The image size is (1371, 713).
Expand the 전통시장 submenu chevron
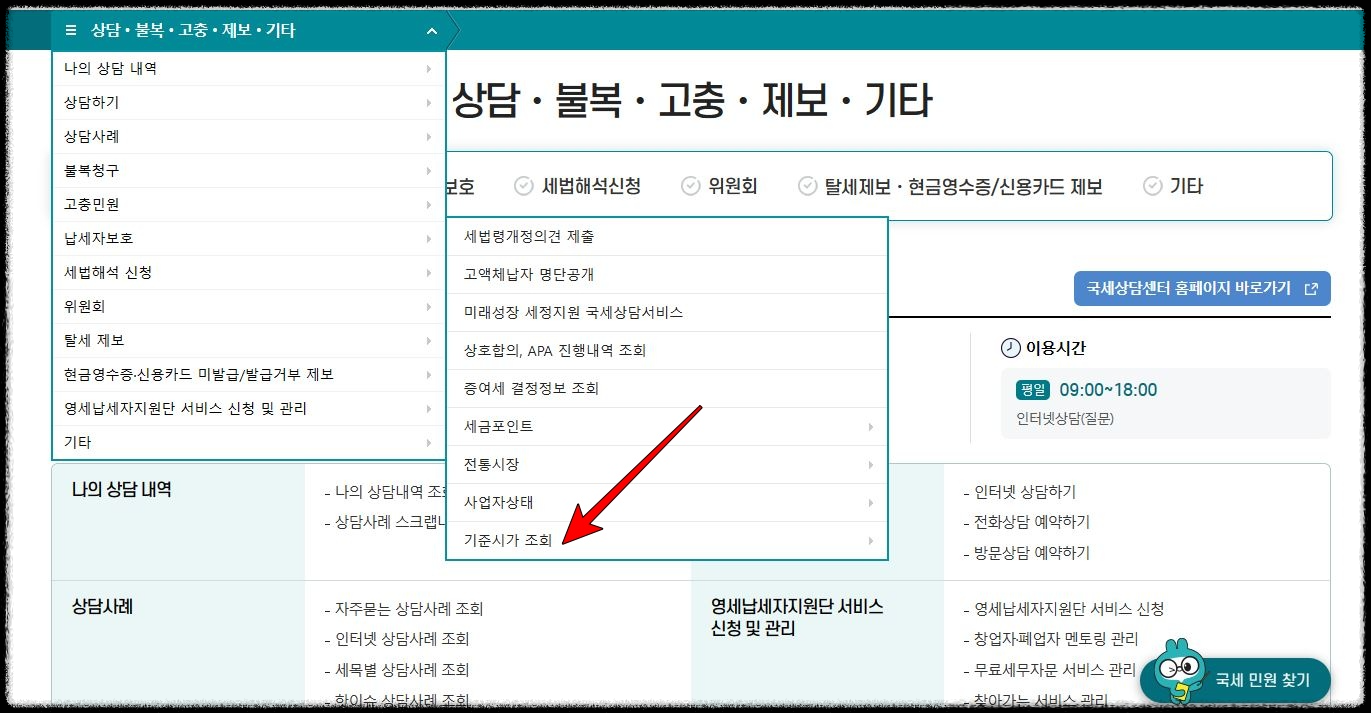870,464
